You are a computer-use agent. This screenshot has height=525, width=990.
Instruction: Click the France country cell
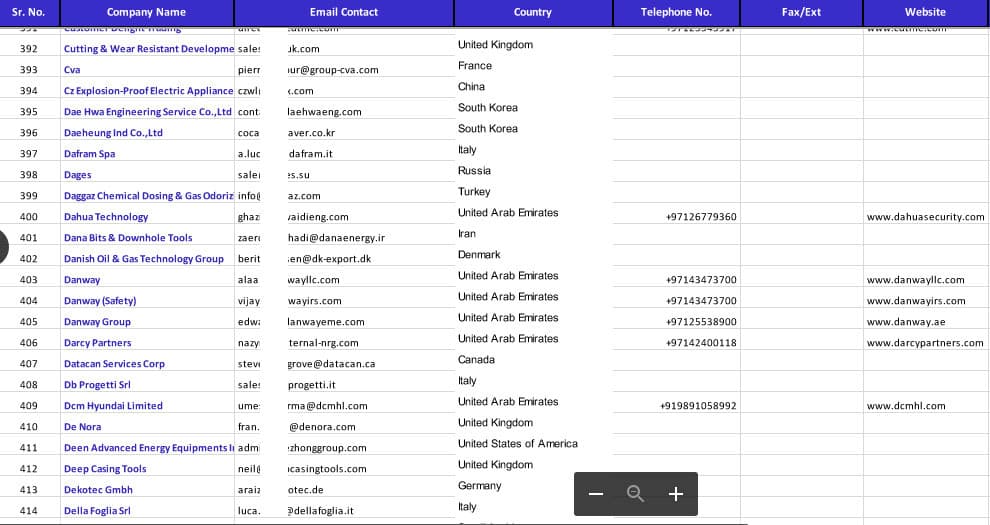tap(475, 66)
